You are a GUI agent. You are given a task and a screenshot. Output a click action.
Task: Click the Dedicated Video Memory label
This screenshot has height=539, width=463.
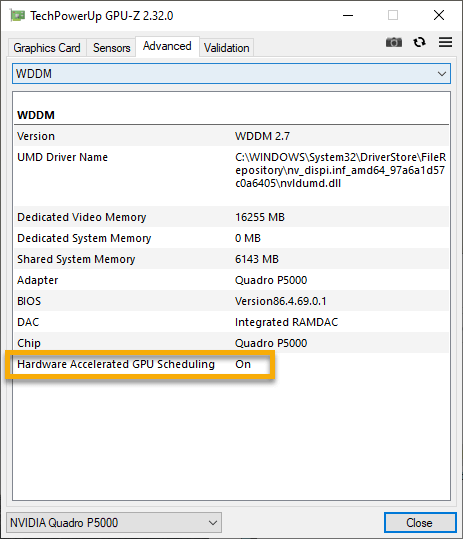click(x=82, y=217)
